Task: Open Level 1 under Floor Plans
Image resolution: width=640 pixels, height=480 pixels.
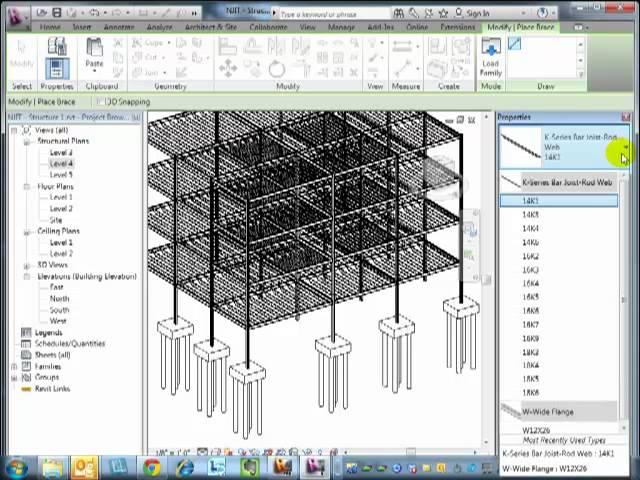Action: click(61, 198)
